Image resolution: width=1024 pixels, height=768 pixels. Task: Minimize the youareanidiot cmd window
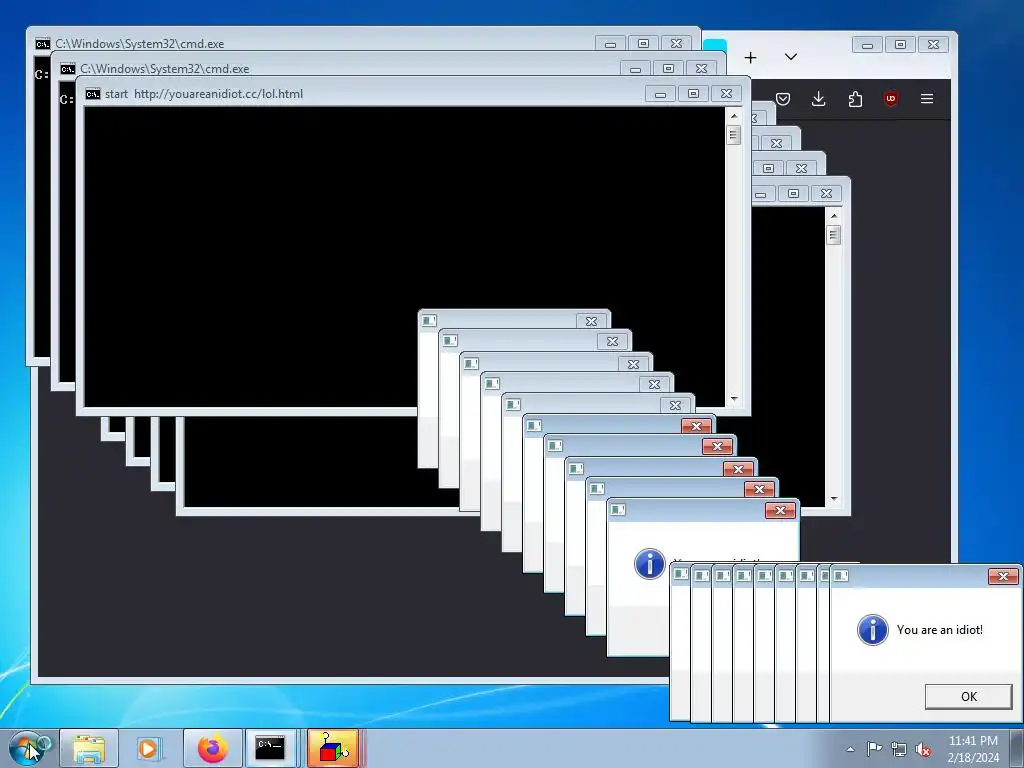pyautogui.click(x=660, y=94)
